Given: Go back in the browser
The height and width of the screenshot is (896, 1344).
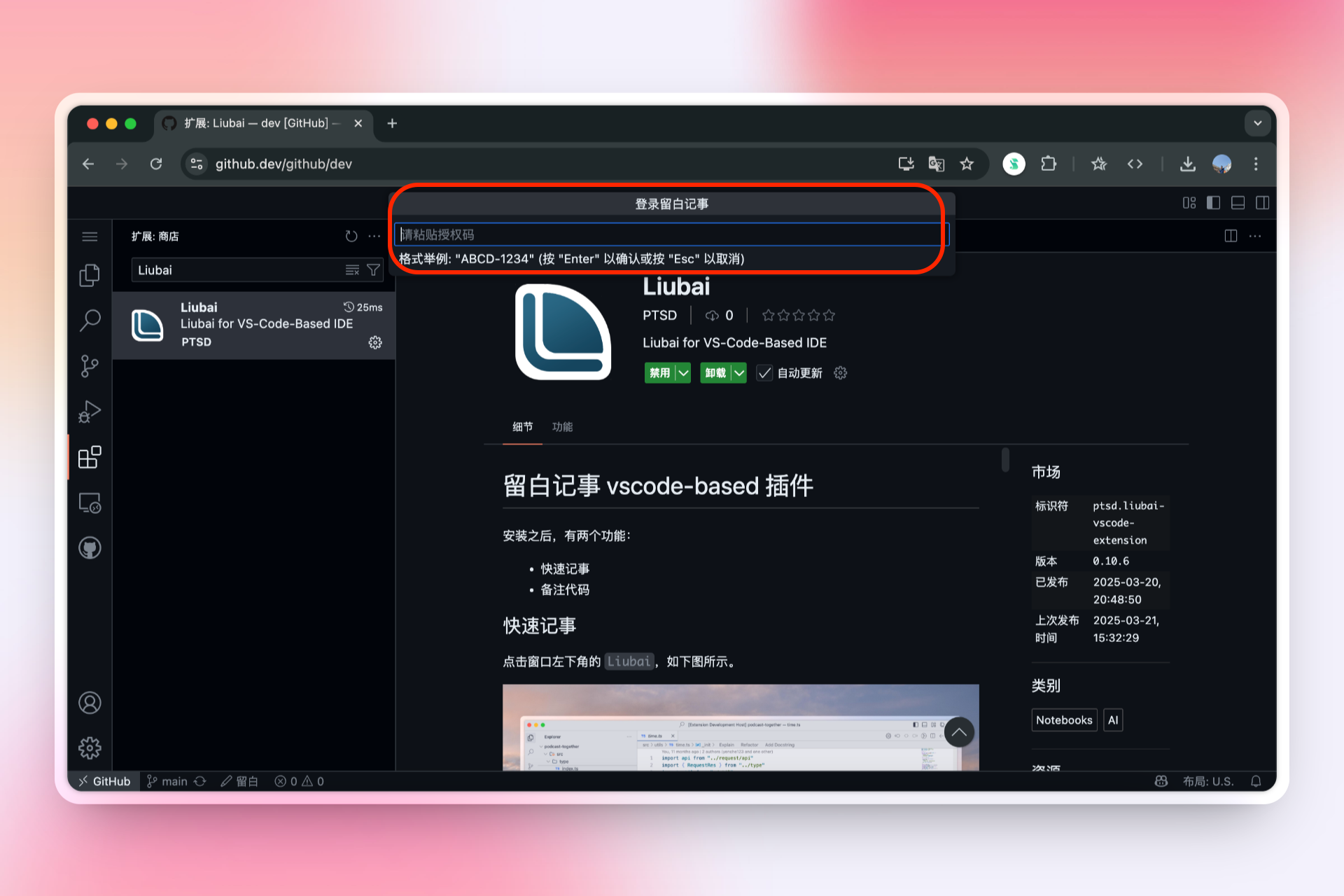Looking at the screenshot, I should coord(88,164).
